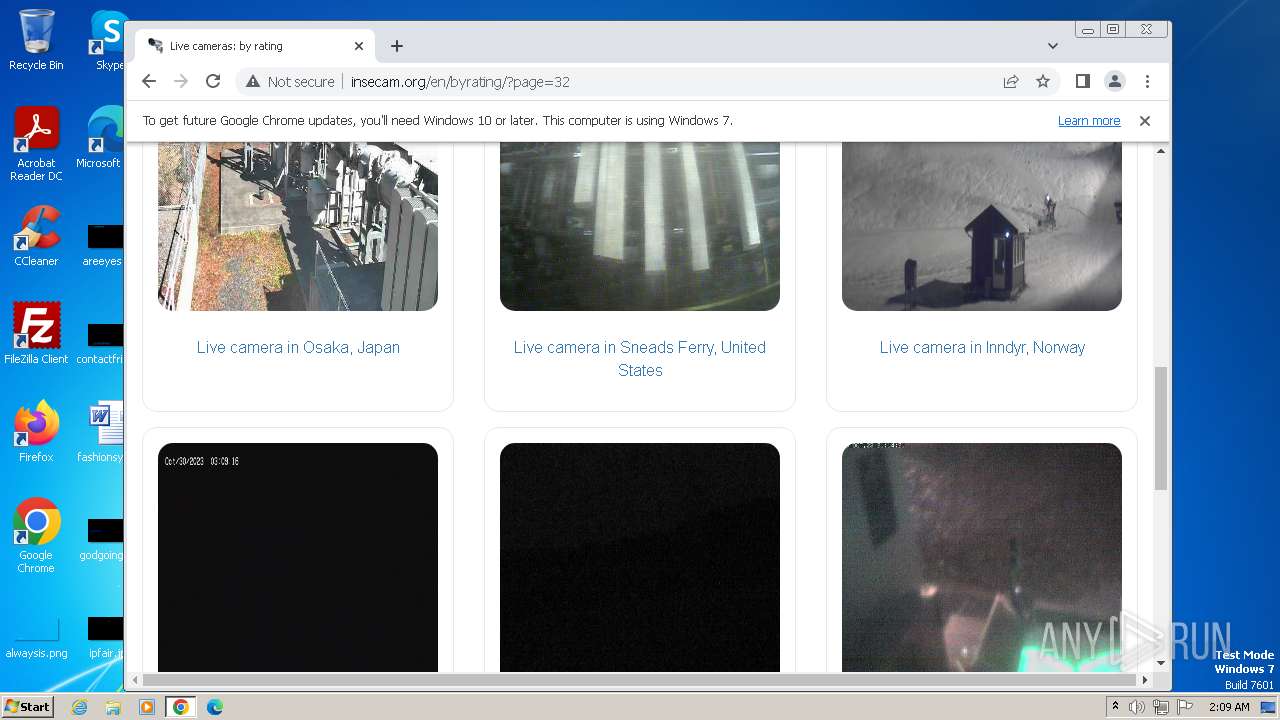Open the Skype desktop shortcut
This screenshot has height=720, width=1280.
tap(107, 40)
